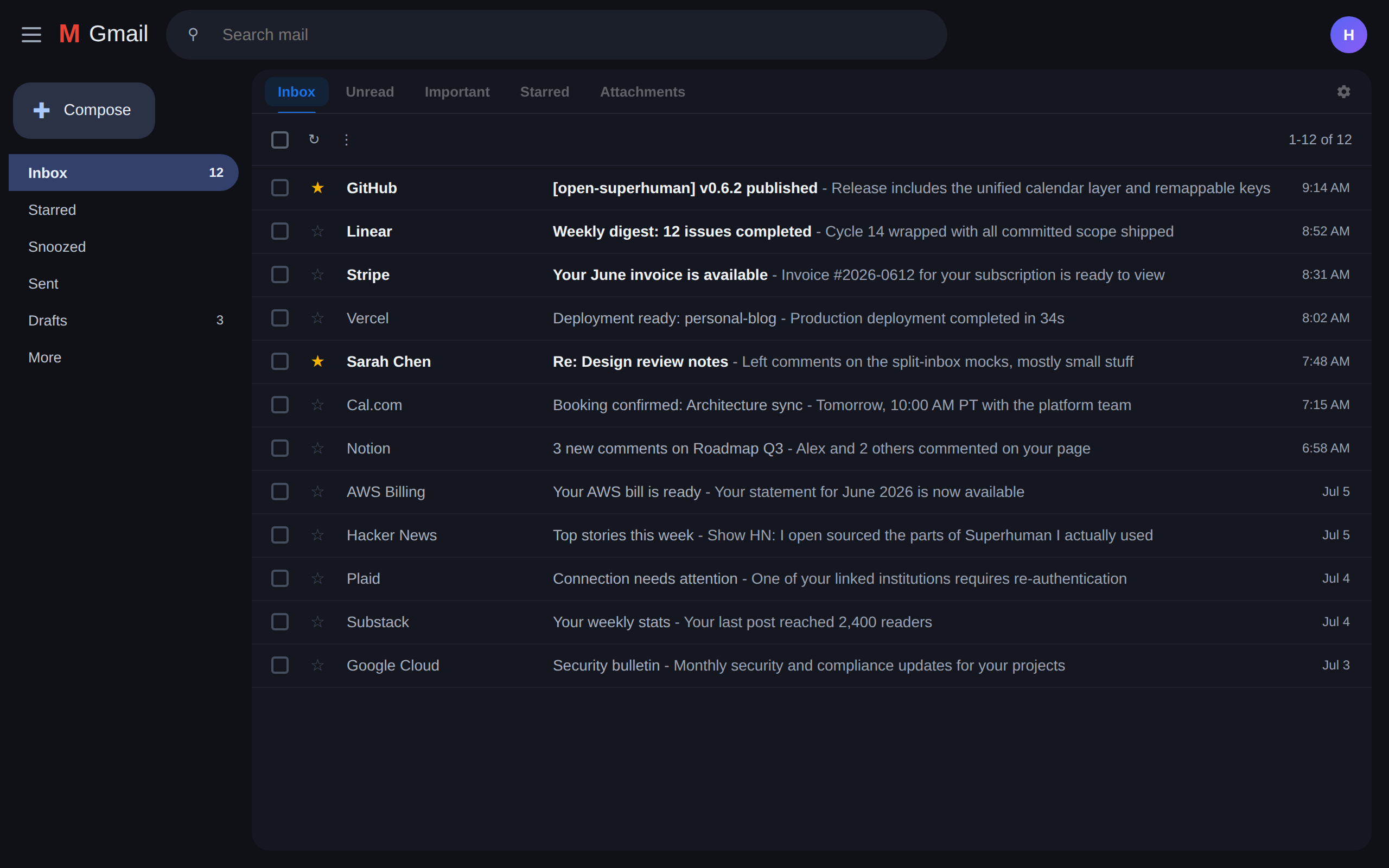The width and height of the screenshot is (1389, 868).
Task: Open Notion Roadmap Q3 comments email
Action: [811, 448]
